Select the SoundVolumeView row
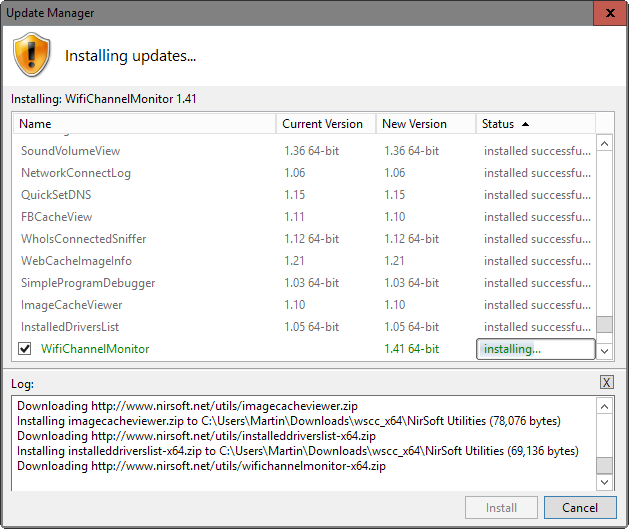The image size is (629, 529). [305, 151]
